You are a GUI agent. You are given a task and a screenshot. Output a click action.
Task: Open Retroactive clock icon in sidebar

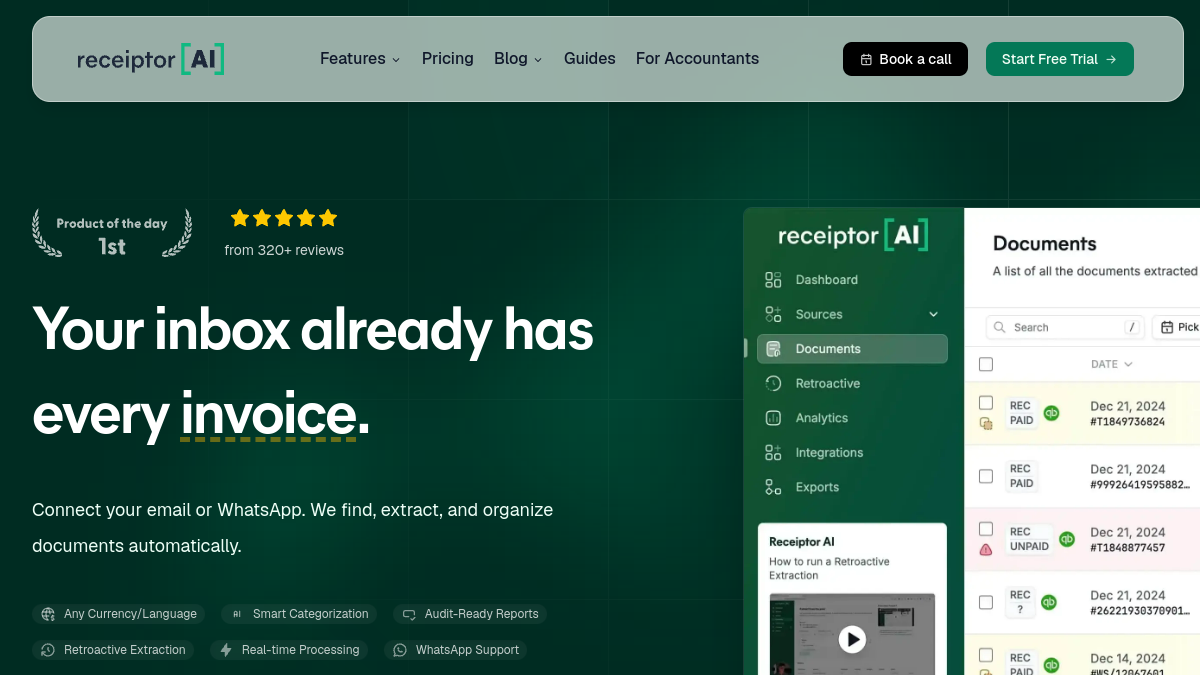tap(773, 383)
